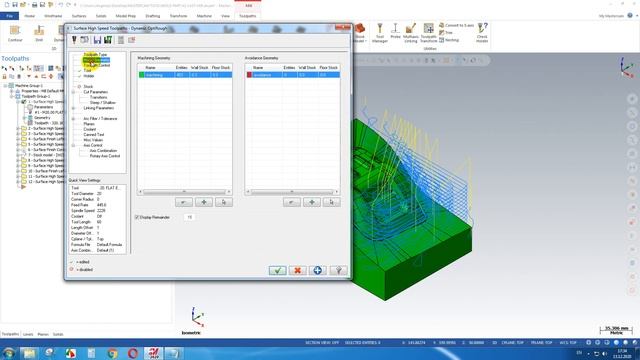Expand Cut Parameters node in dialog tree
Viewport: 640px width, 360px height.
click(x=73, y=92)
